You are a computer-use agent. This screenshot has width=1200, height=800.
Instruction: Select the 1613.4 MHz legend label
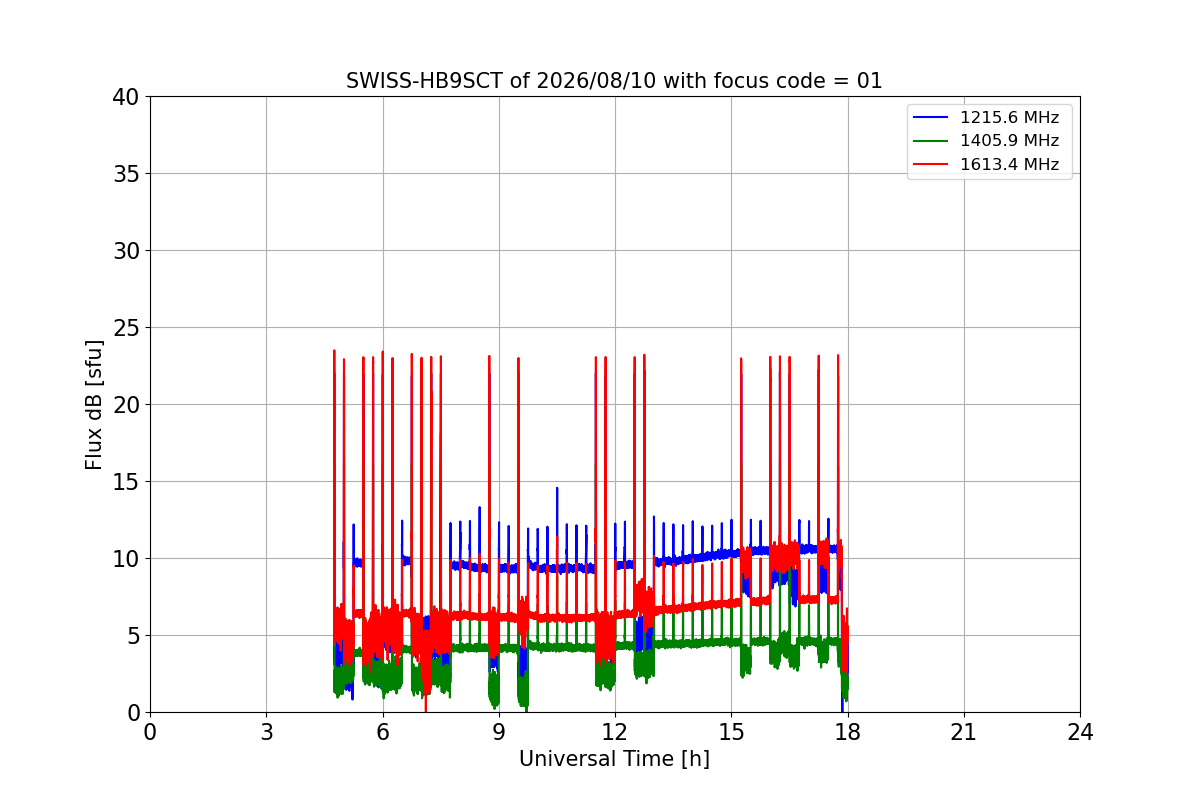1009,165
